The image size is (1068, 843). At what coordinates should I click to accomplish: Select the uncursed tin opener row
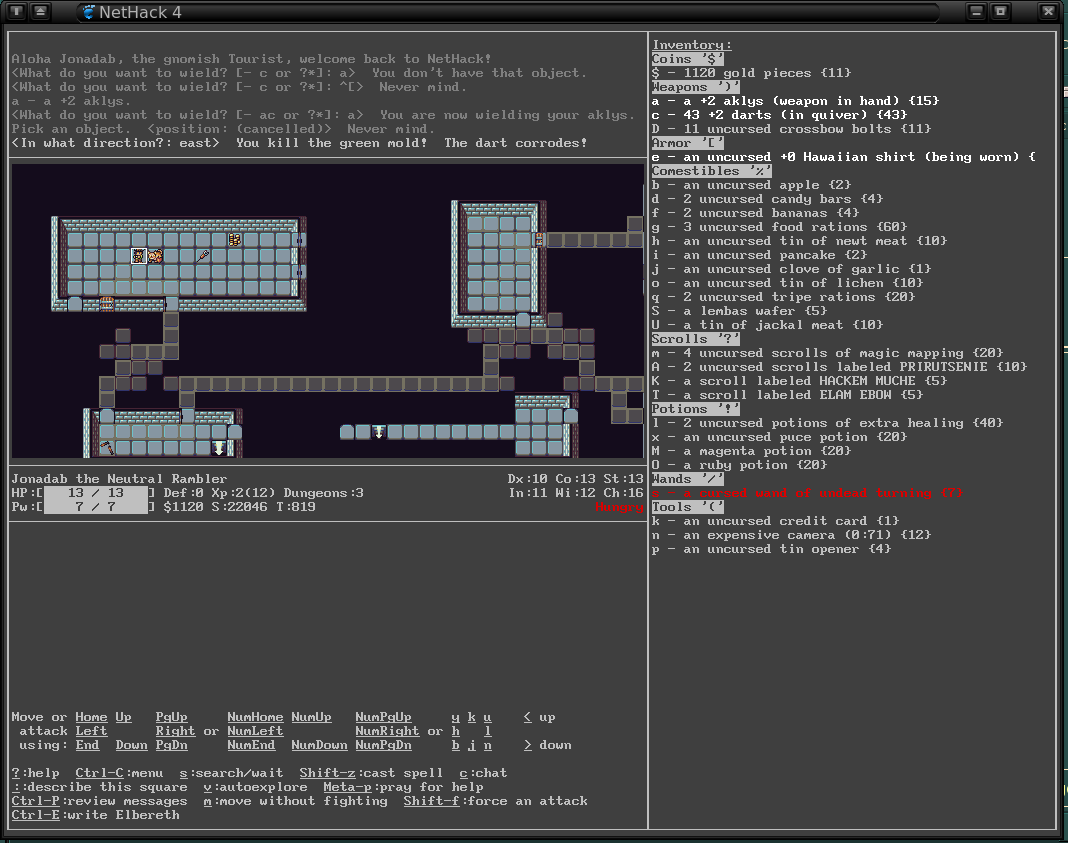772,549
